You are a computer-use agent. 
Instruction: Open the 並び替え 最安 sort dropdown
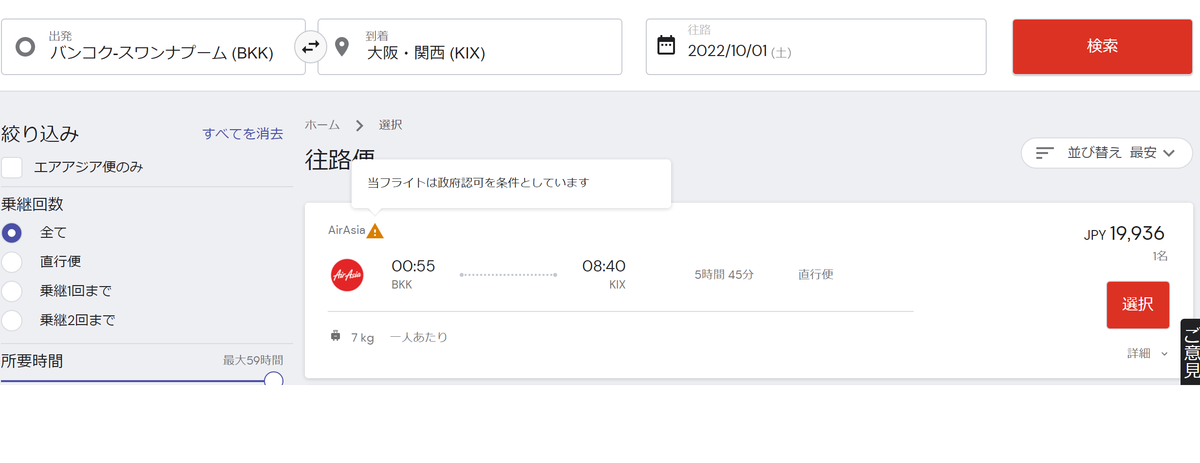1107,153
